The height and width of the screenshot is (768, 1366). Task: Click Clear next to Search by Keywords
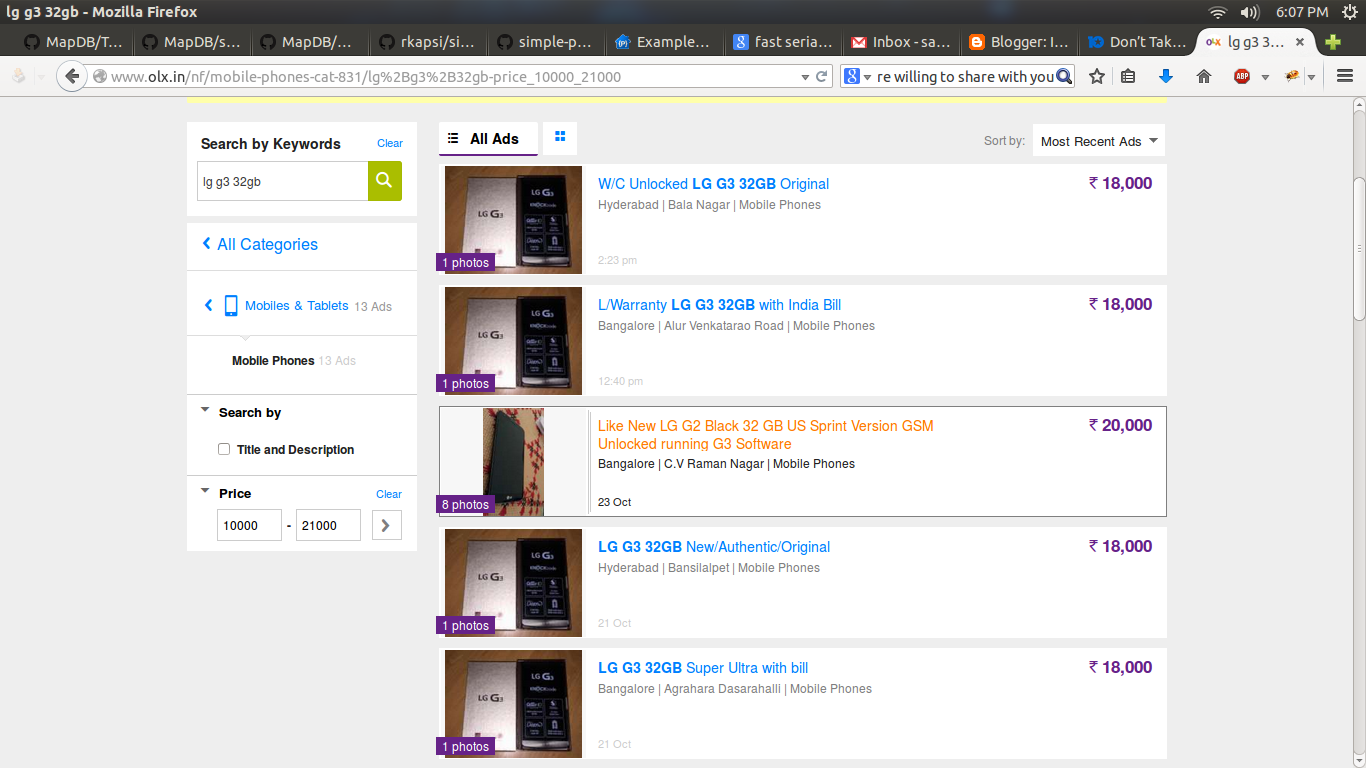[390, 143]
